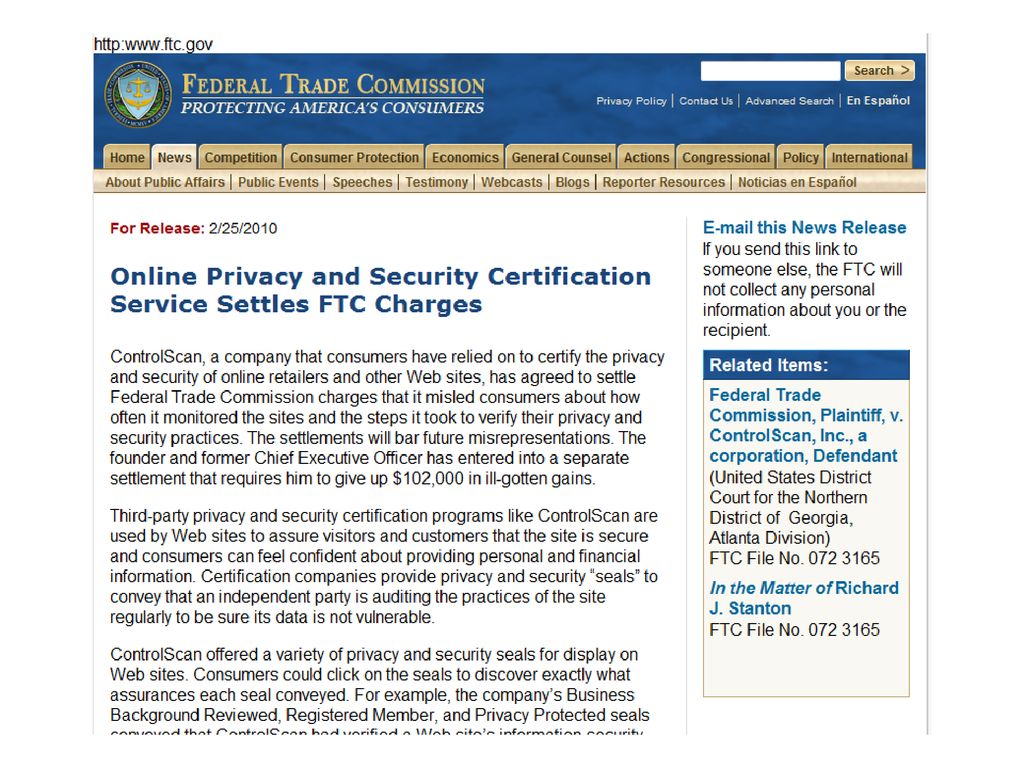Click E-mail this News Release link
The image size is (1024, 768).
pyautogui.click(x=805, y=227)
